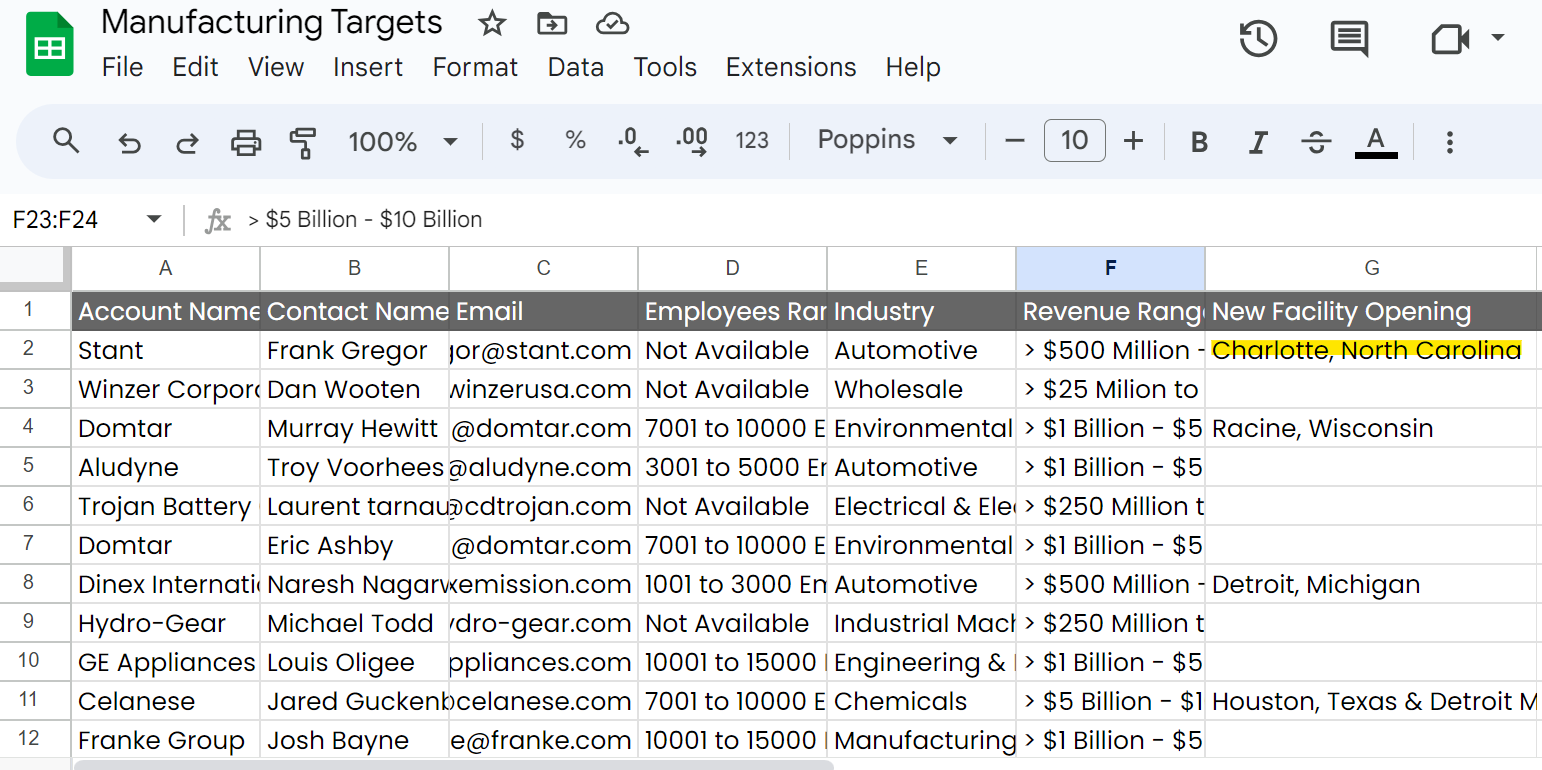Image resolution: width=1542 pixels, height=770 pixels.
Task: Increase decimal places
Action: [692, 141]
